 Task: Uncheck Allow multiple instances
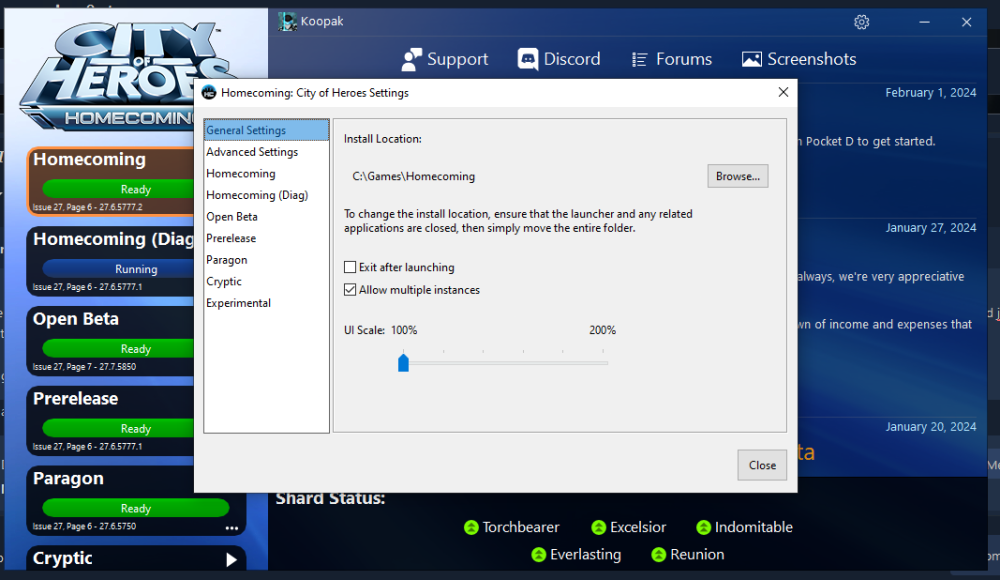coord(350,290)
